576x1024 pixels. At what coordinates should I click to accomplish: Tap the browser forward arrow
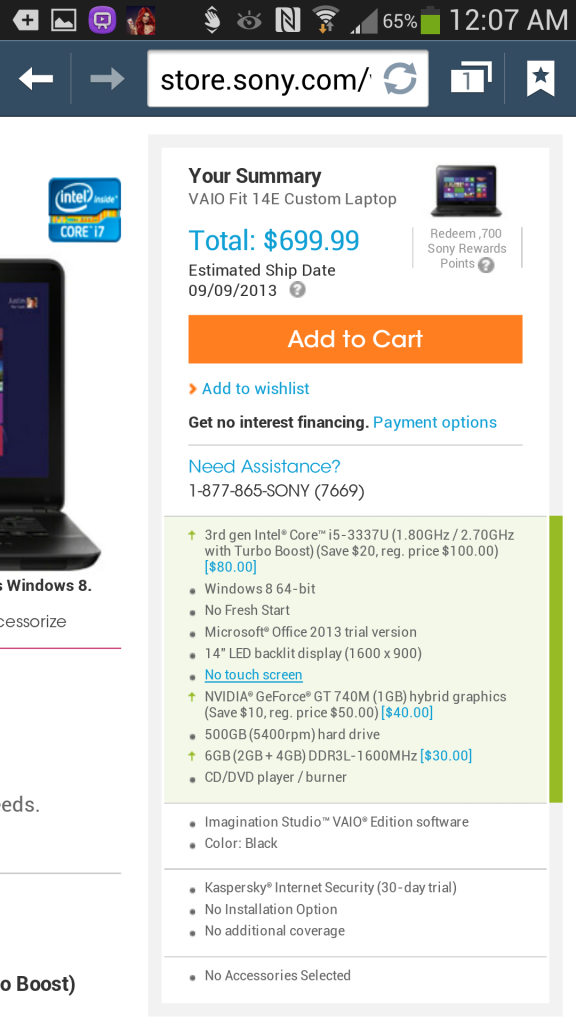click(107, 79)
